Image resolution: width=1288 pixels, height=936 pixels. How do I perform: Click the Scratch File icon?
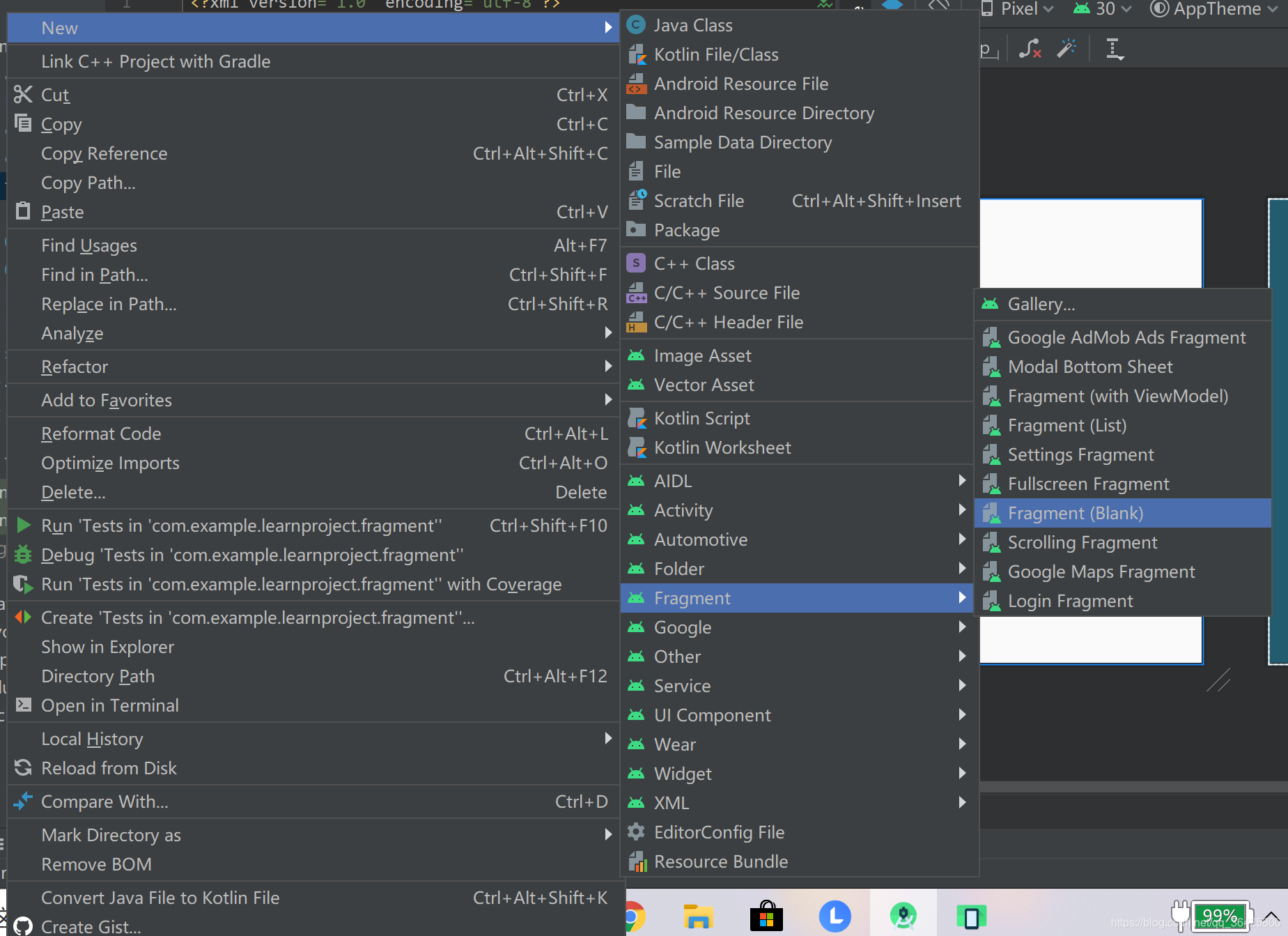pyautogui.click(x=636, y=201)
